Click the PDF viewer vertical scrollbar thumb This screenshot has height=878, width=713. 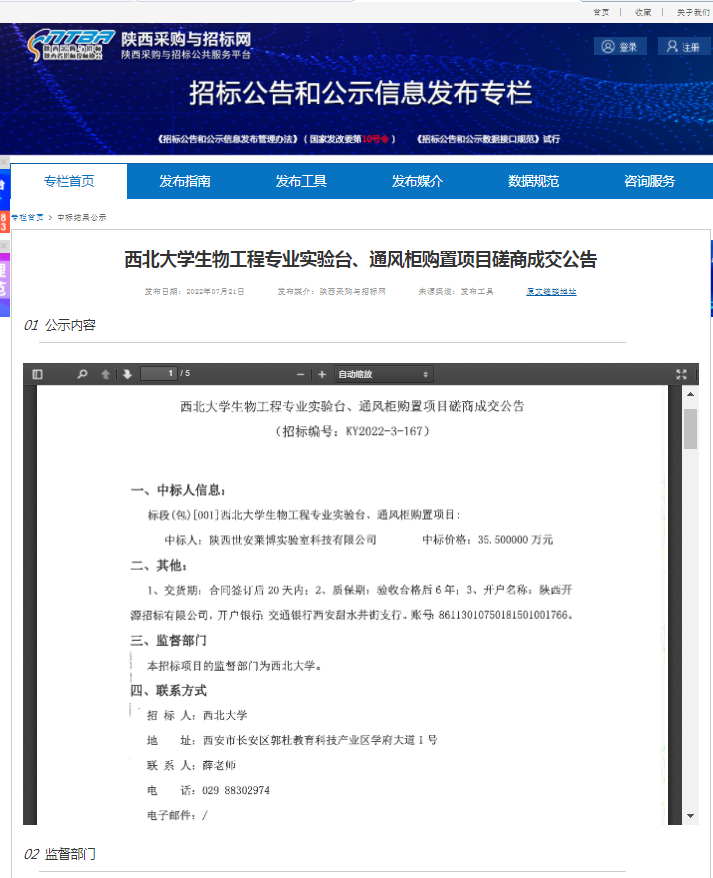click(690, 428)
